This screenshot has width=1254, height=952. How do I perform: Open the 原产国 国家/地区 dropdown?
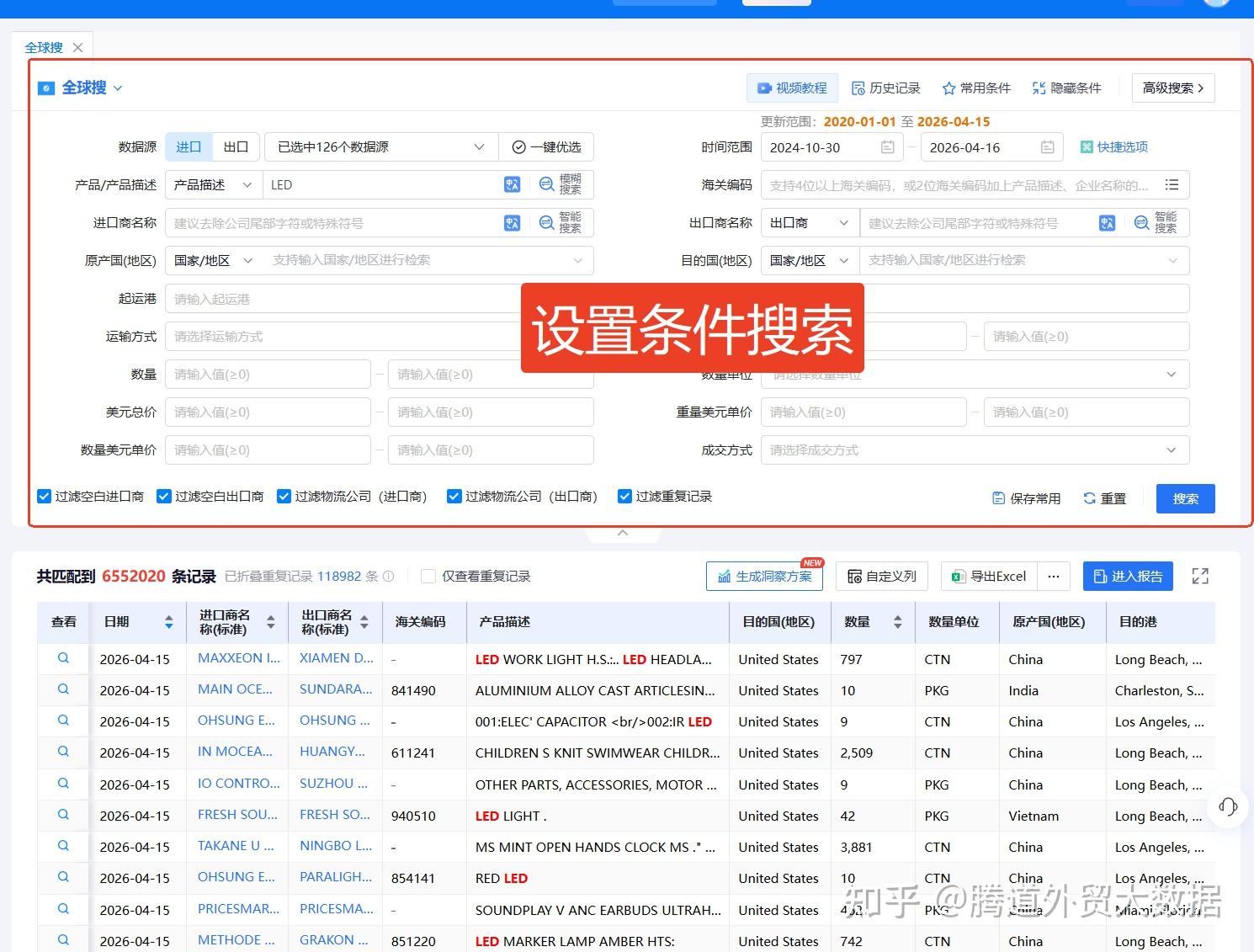(213, 261)
